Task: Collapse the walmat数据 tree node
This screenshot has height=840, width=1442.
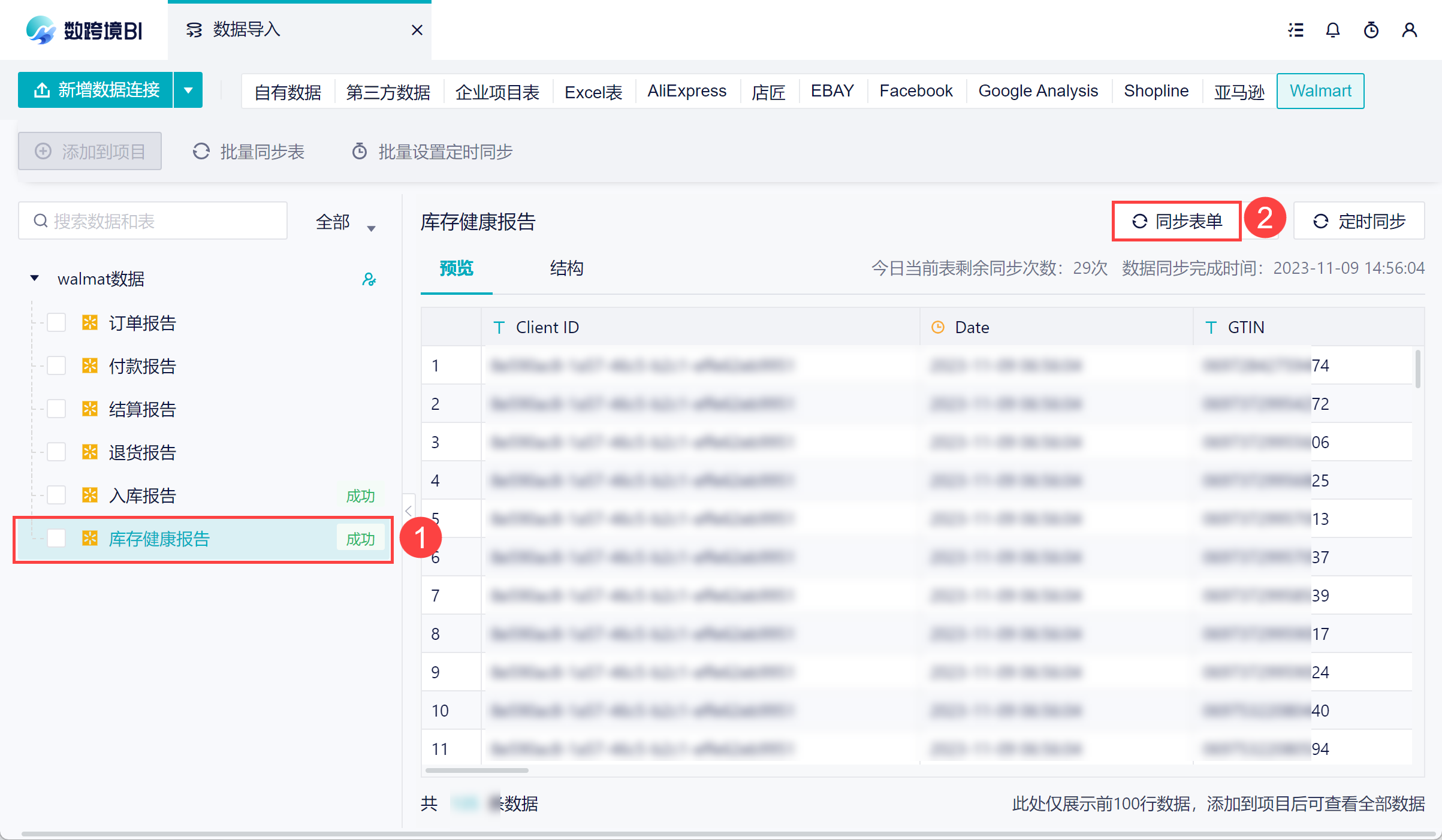Action: pyautogui.click(x=35, y=279)
